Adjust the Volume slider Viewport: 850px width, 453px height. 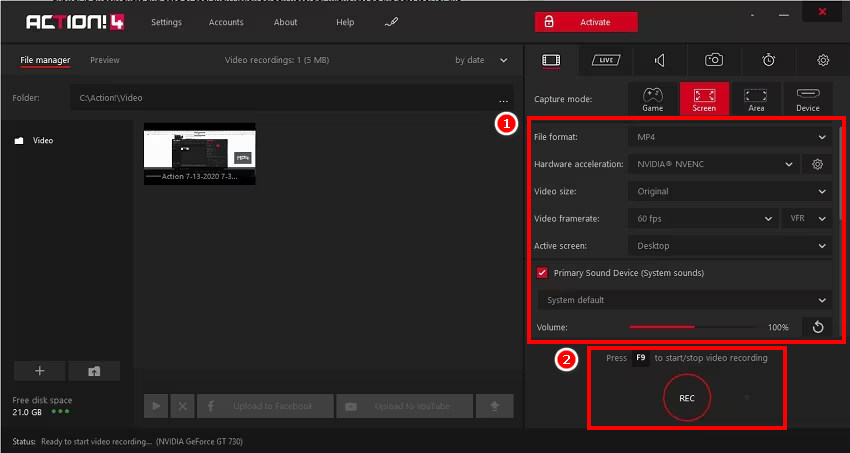click(x=695, y=327)
